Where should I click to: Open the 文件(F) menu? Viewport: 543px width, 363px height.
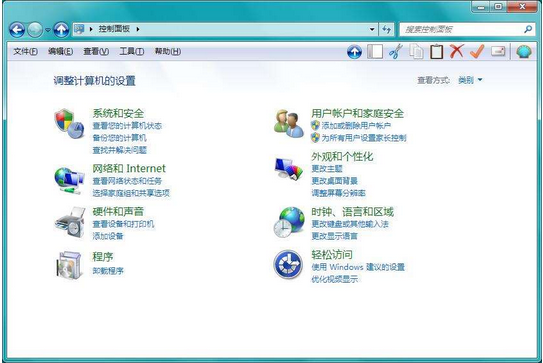tap(25, 52)
